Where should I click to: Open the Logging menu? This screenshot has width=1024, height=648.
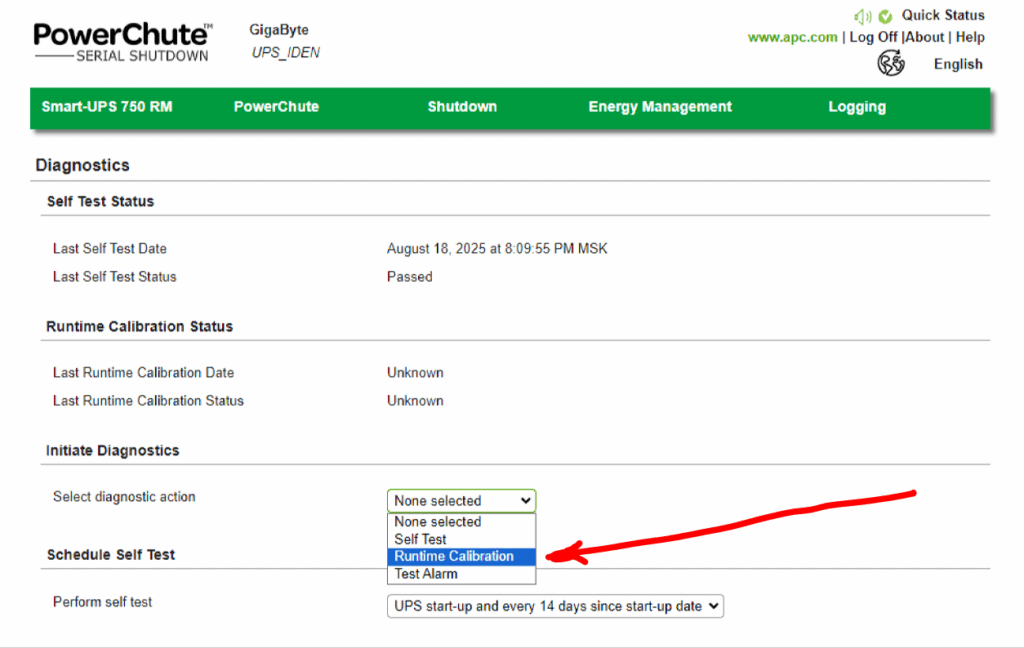857,106
